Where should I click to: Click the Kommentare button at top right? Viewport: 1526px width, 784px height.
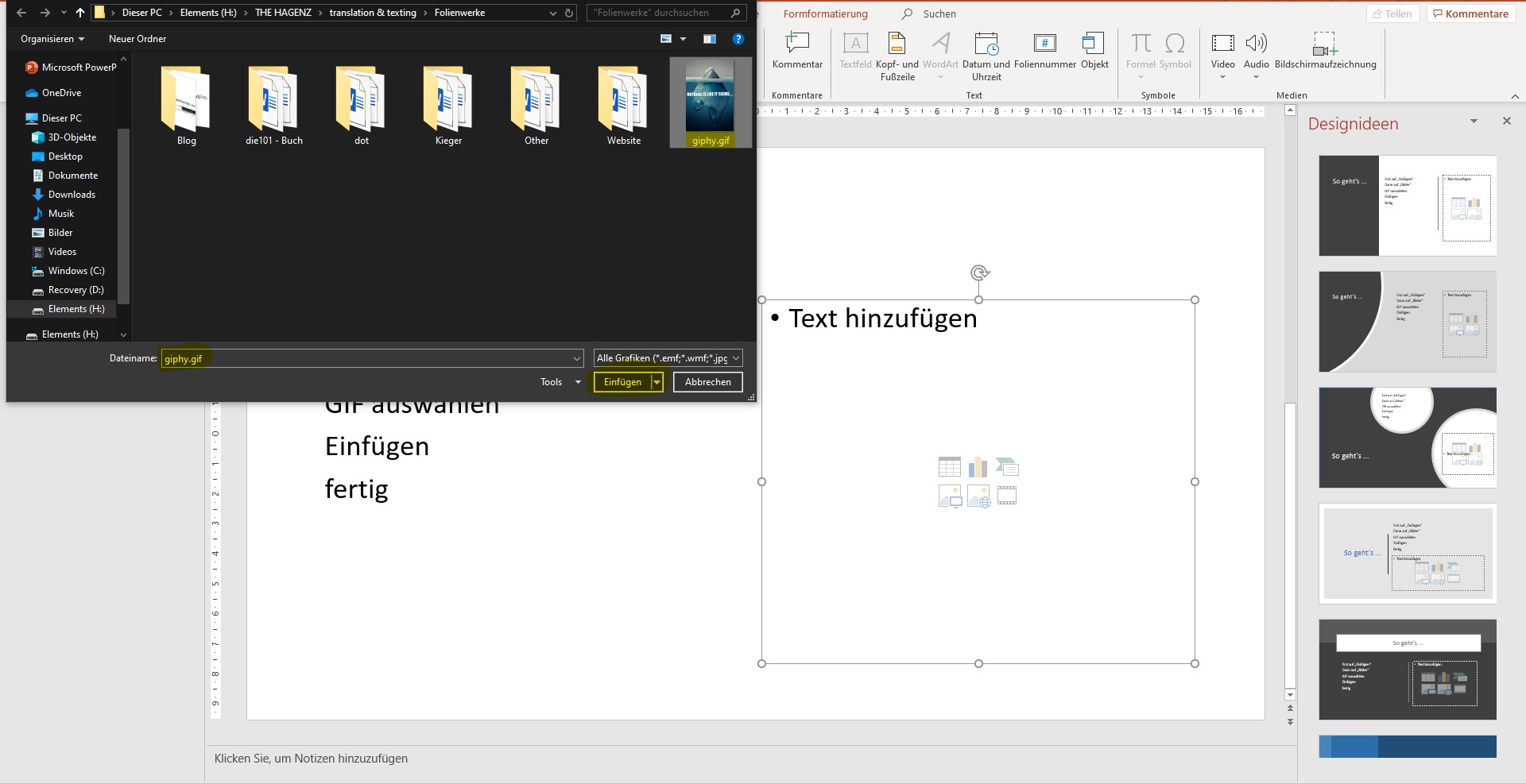[1470, 14]
